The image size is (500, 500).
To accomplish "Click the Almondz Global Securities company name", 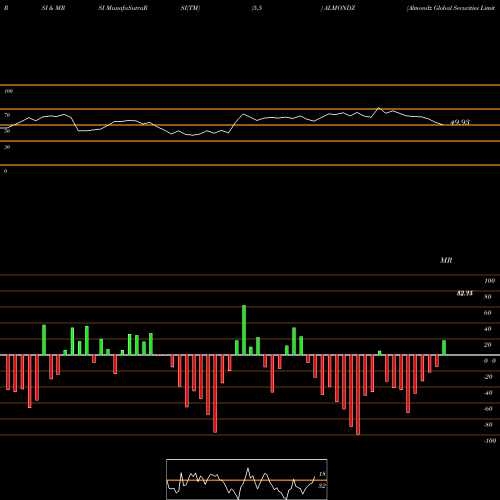I will point(451,8).
